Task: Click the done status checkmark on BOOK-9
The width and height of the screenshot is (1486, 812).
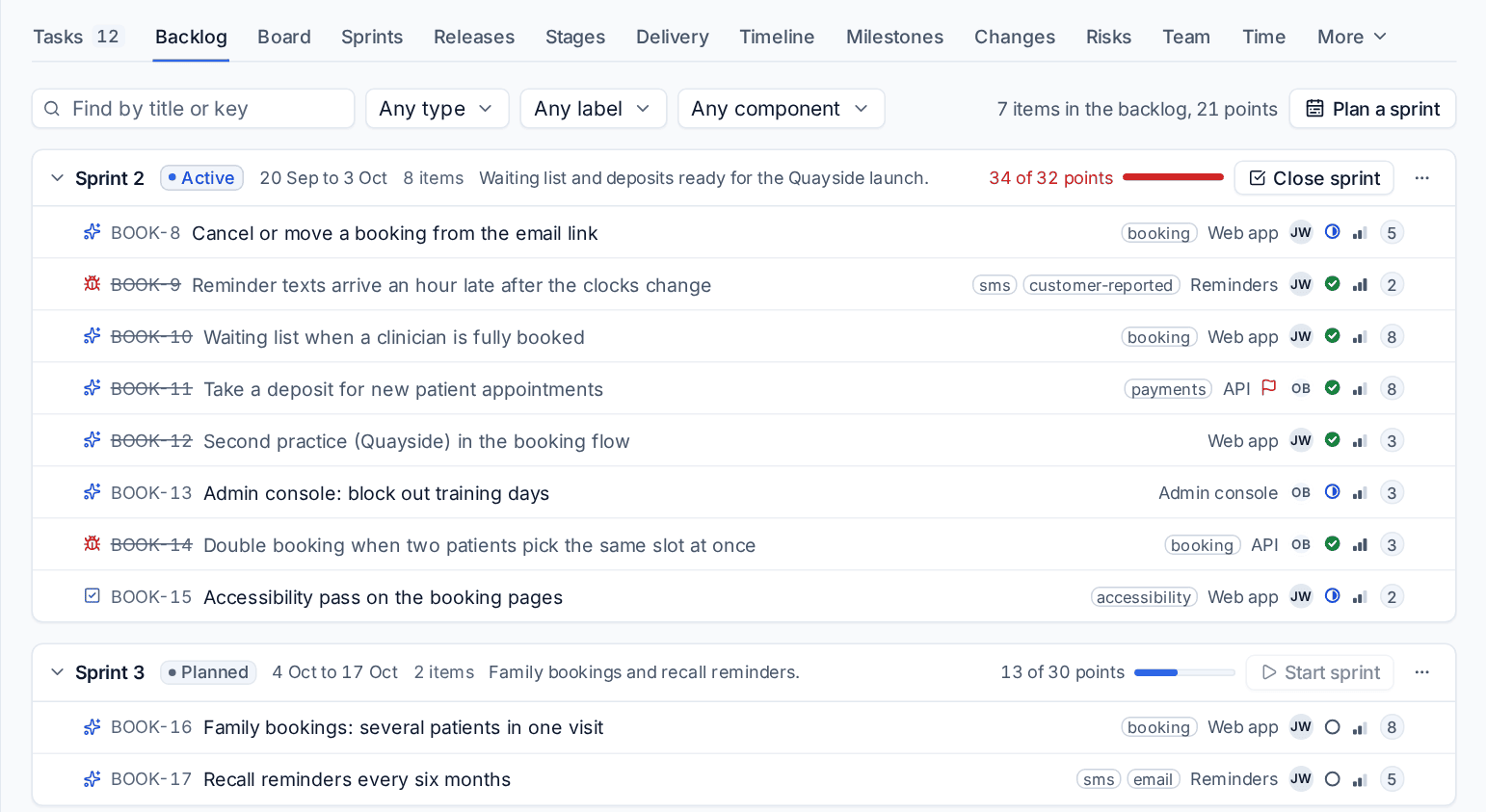Action: pyautogui.click(x=1333, y=284)
